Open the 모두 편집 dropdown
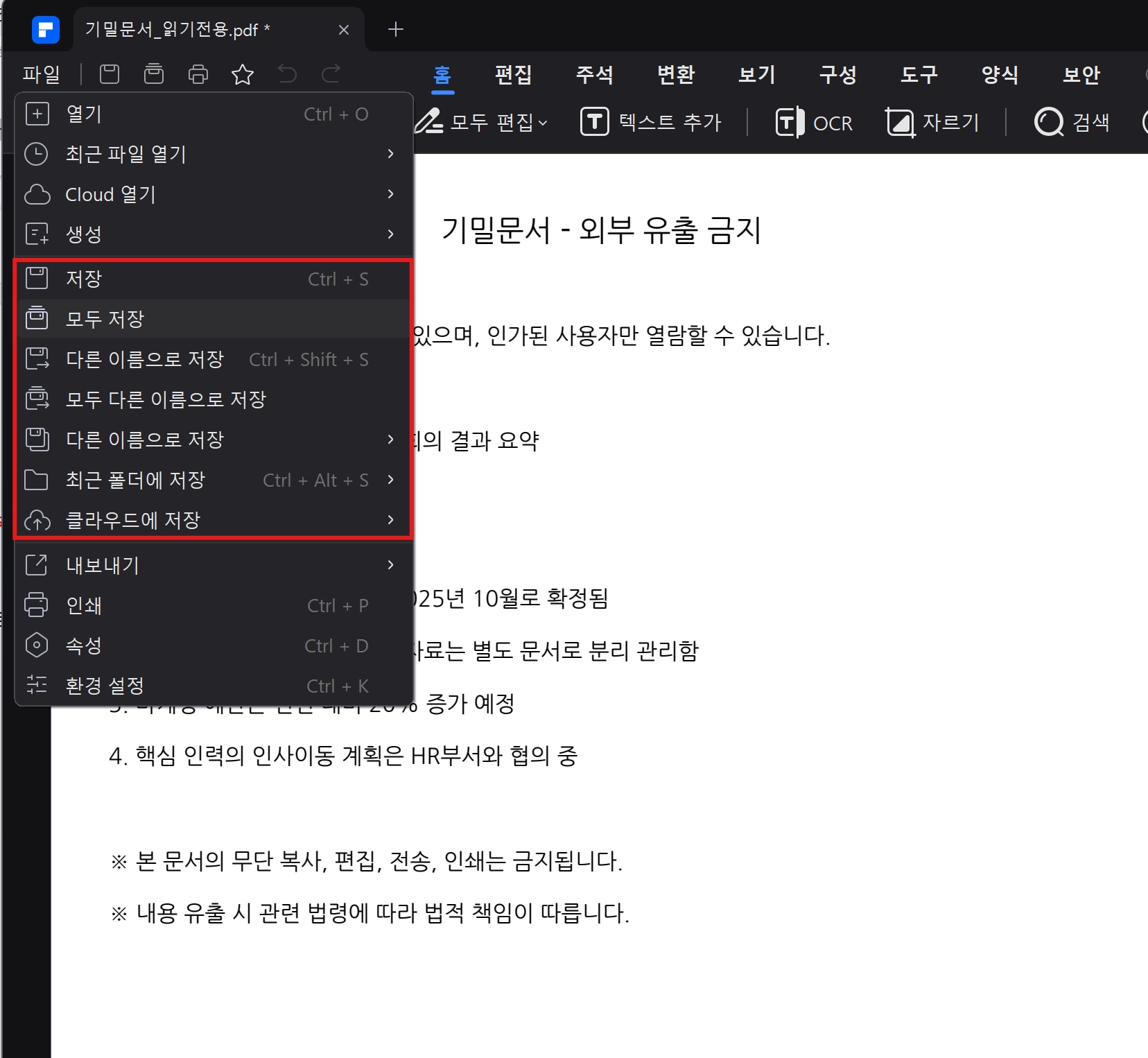Screen dimensions: 1148x1058 click(x=482, y=123)
